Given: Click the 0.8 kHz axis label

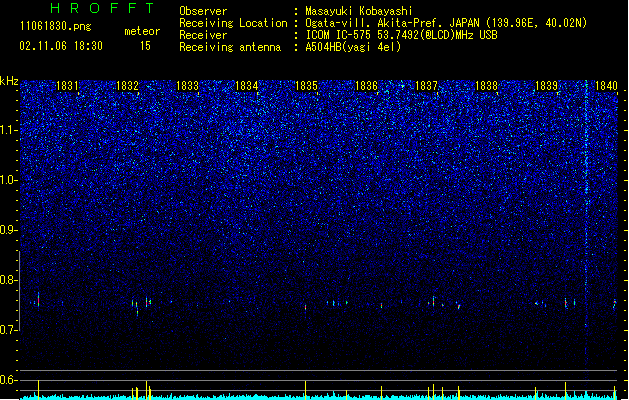Looking at the screenshot, I should click(x=8, y=280).
